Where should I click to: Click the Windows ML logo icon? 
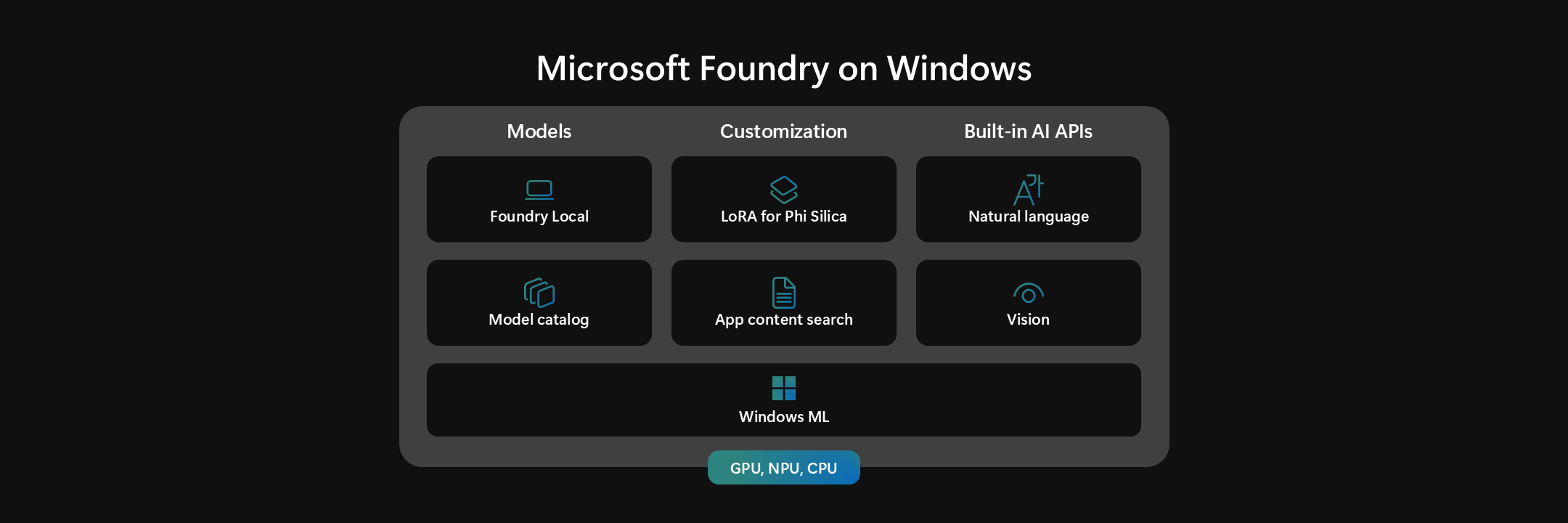coord(784,389)
